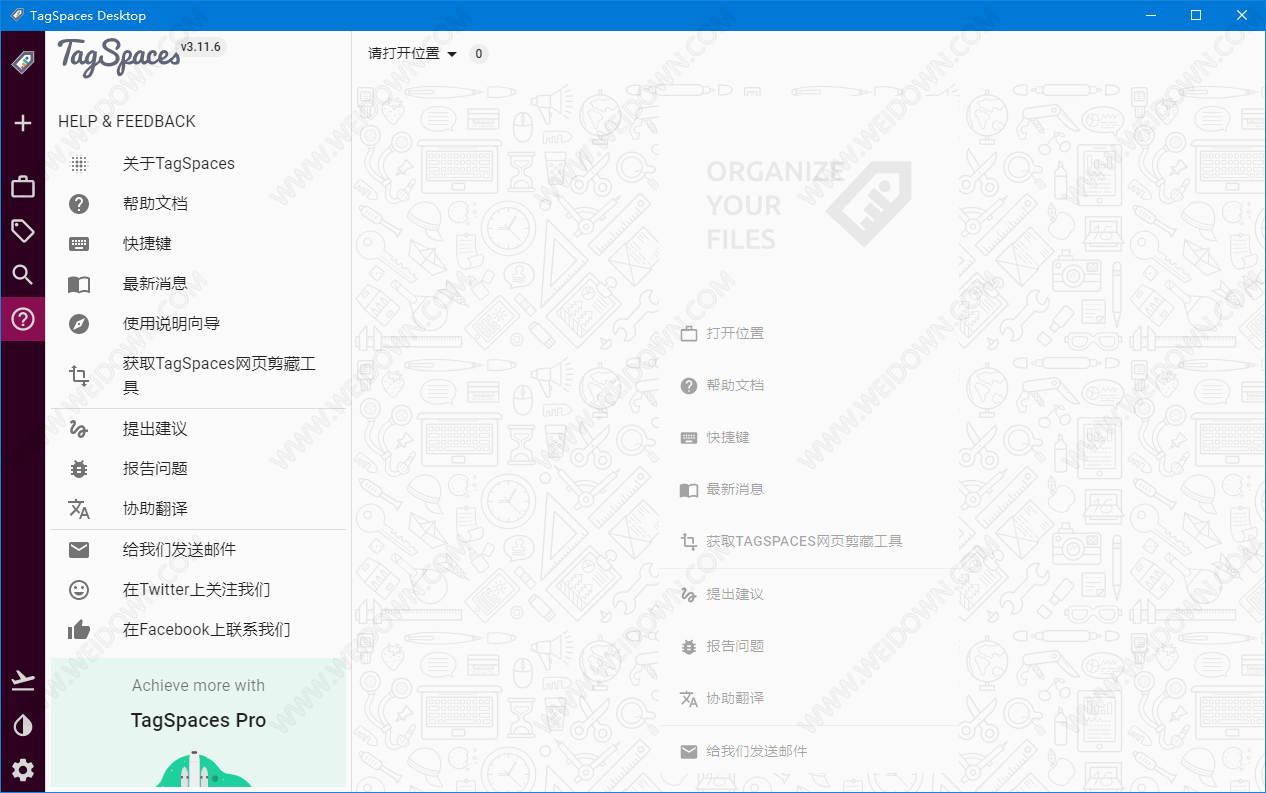Image resolution: width=1266 pixels, height=793 pixels.
Task: Click the keyboard icon beside 快捷键 in panel
Action: [79, 244]
